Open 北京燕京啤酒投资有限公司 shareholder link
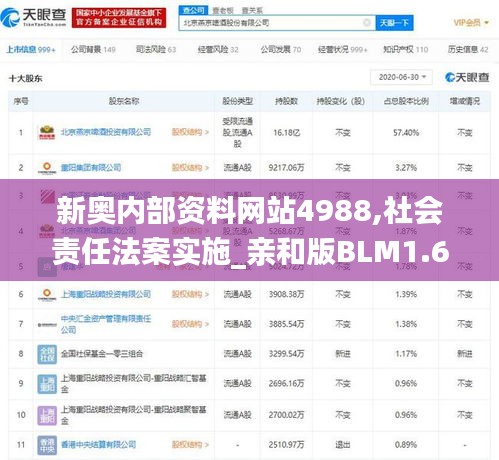The height and width of the screenshot is (460, 499). 106,132
